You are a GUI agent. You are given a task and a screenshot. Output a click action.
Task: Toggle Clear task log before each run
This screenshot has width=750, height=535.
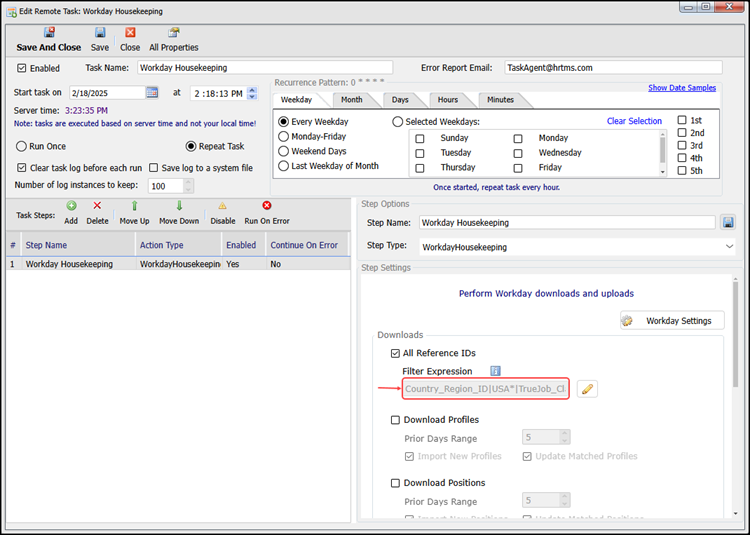(22, 168)
